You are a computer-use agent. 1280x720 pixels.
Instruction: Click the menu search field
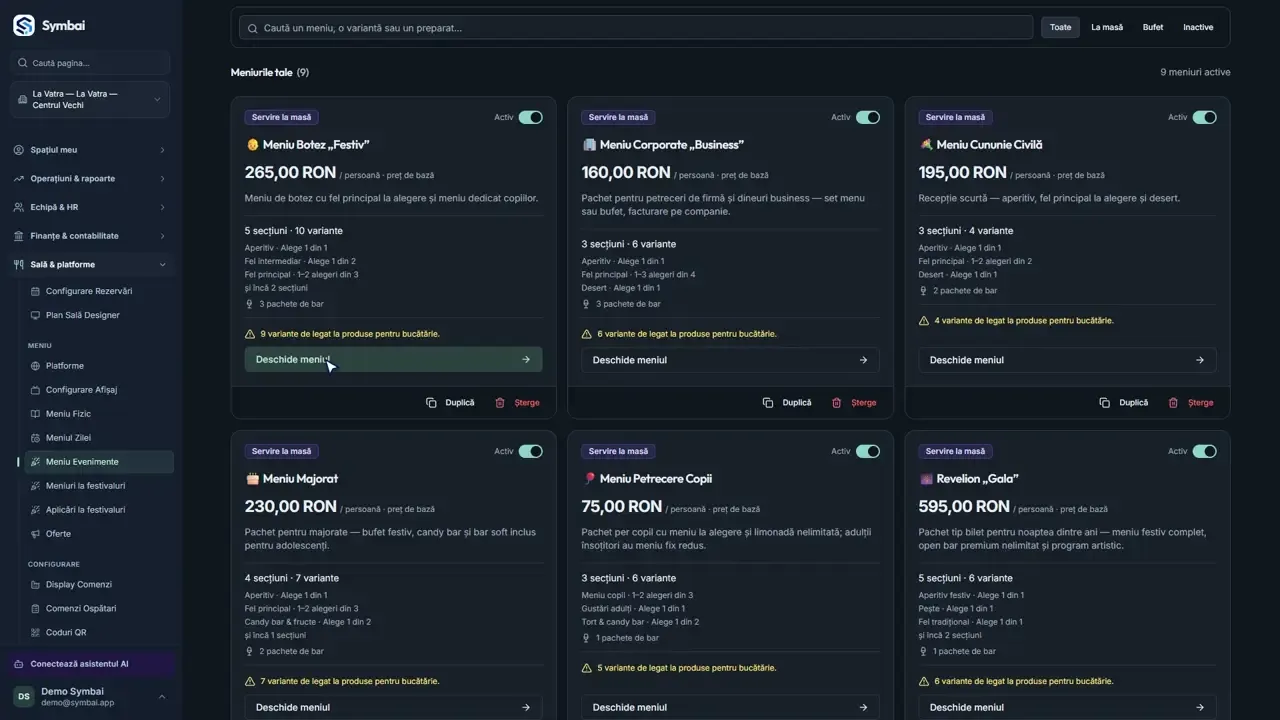[636, 28]
